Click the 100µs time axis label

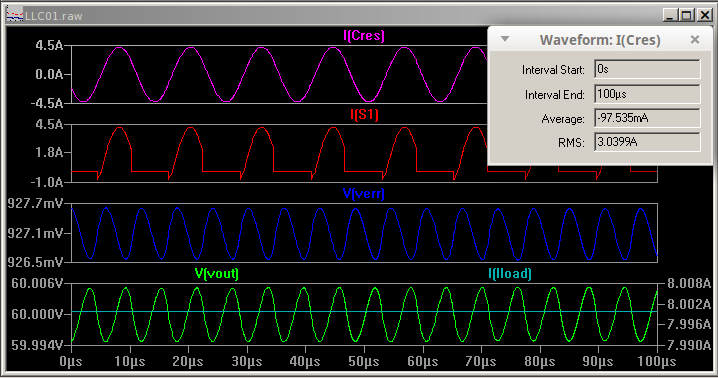(657, 362)
